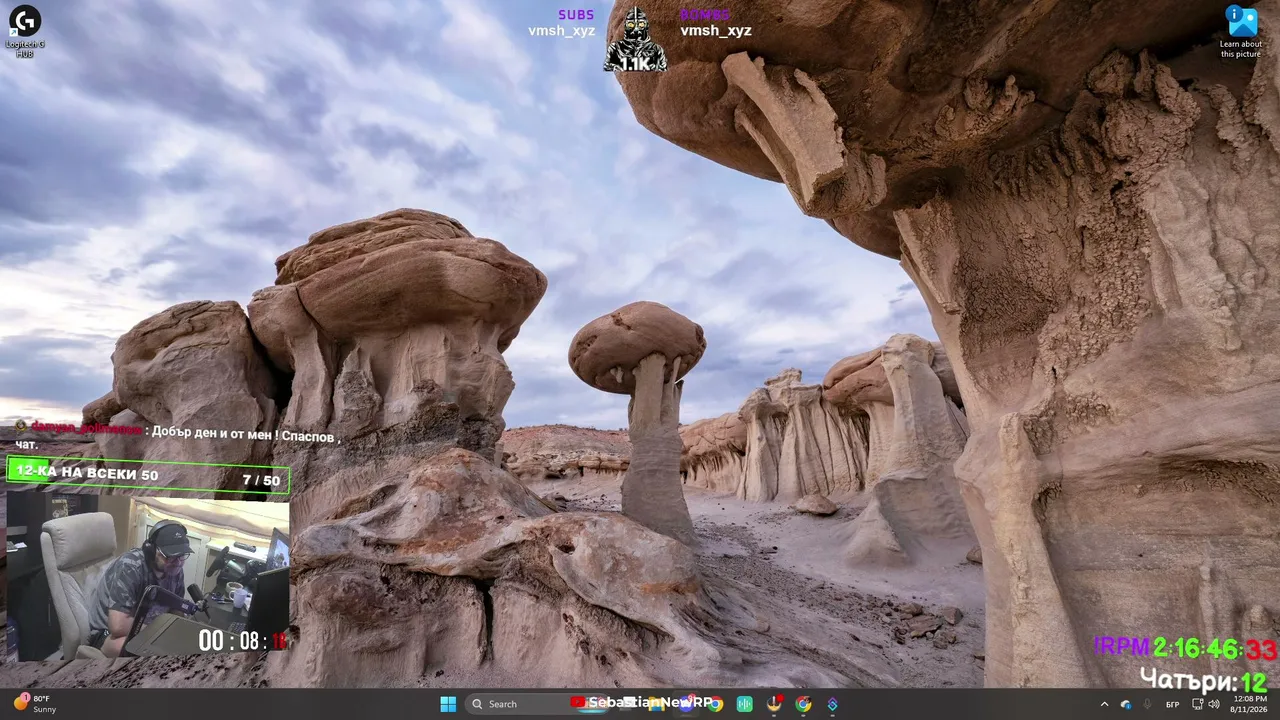Open the weather widget showing 80°F Sunny
Screen dimensions: 1280x720
(x=36, y=704)
